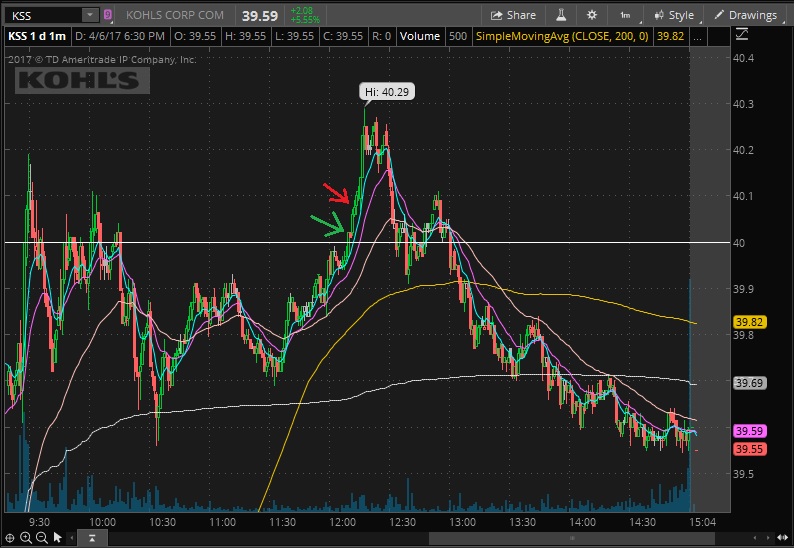
Task: Click the volume value 500
Action: click(458, 37)
